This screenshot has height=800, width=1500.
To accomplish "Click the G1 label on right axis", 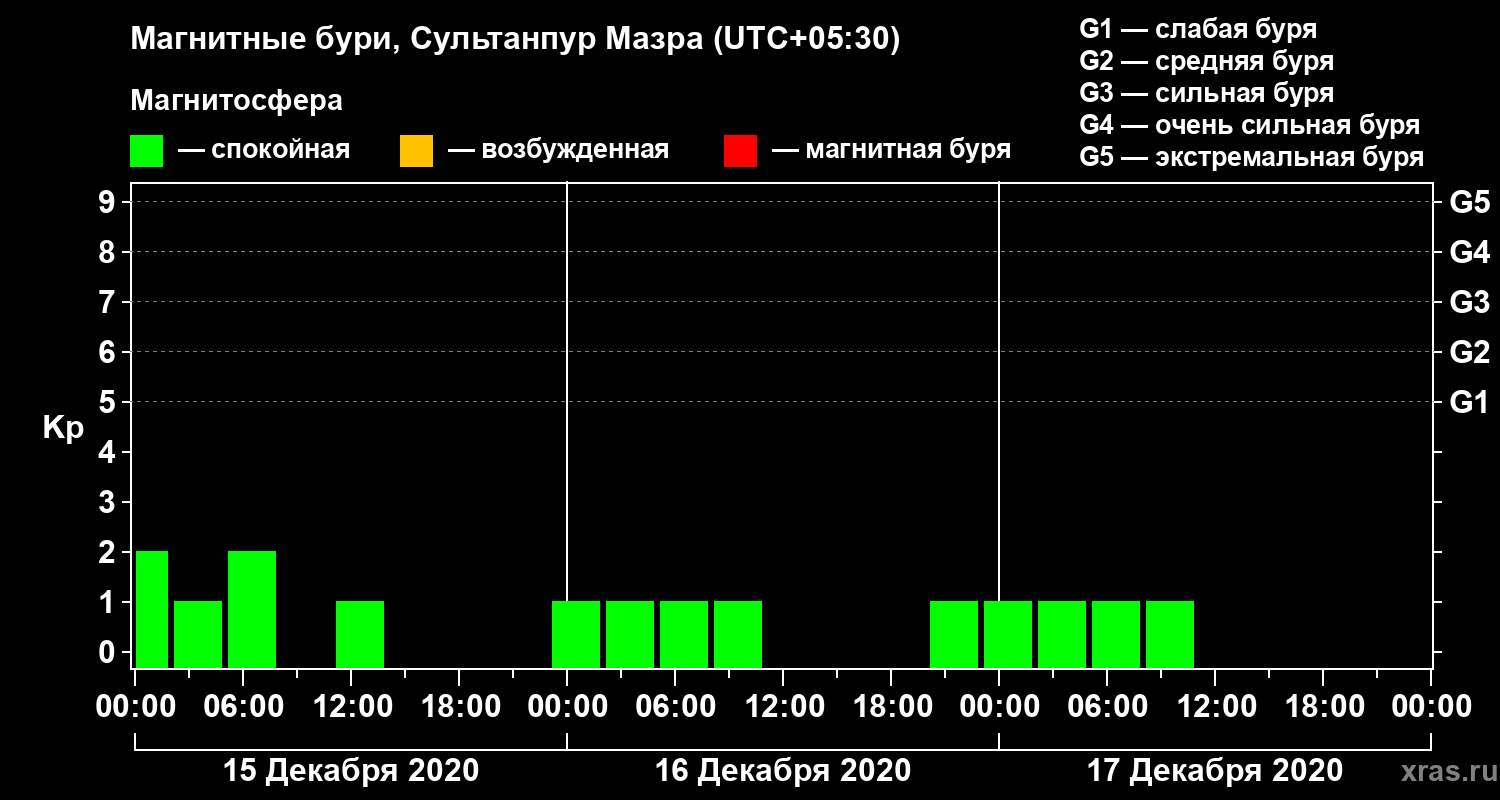I will 1469,402.
